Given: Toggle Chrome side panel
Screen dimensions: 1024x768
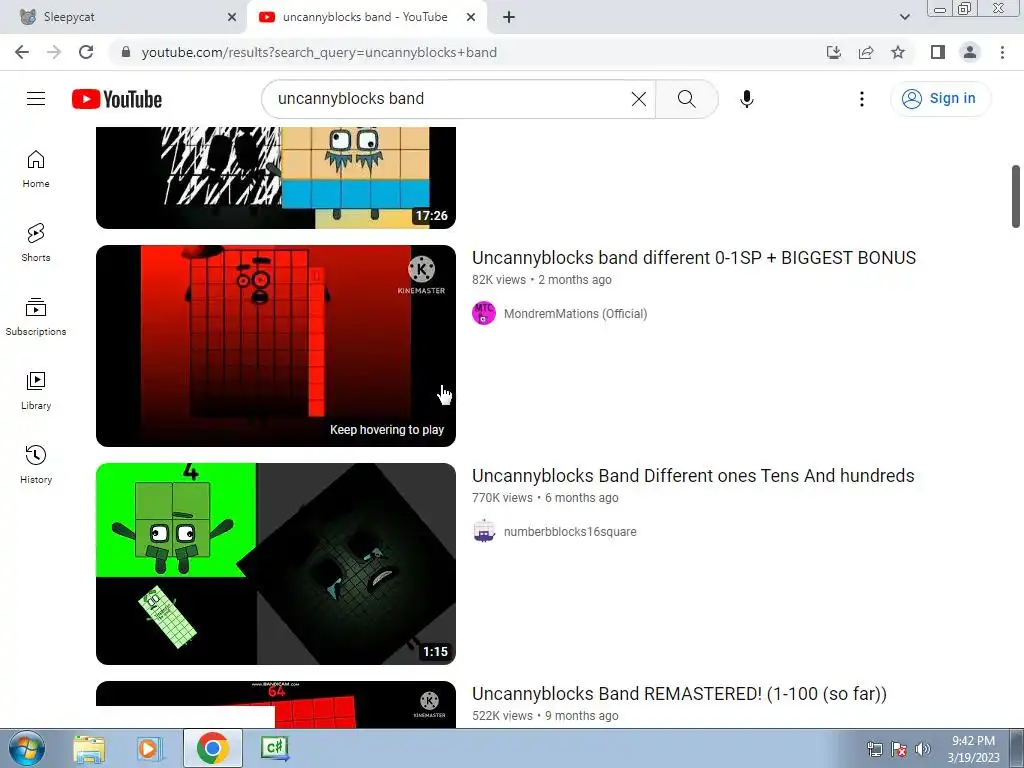Looking at the screenshot, I should click(938, 52).
